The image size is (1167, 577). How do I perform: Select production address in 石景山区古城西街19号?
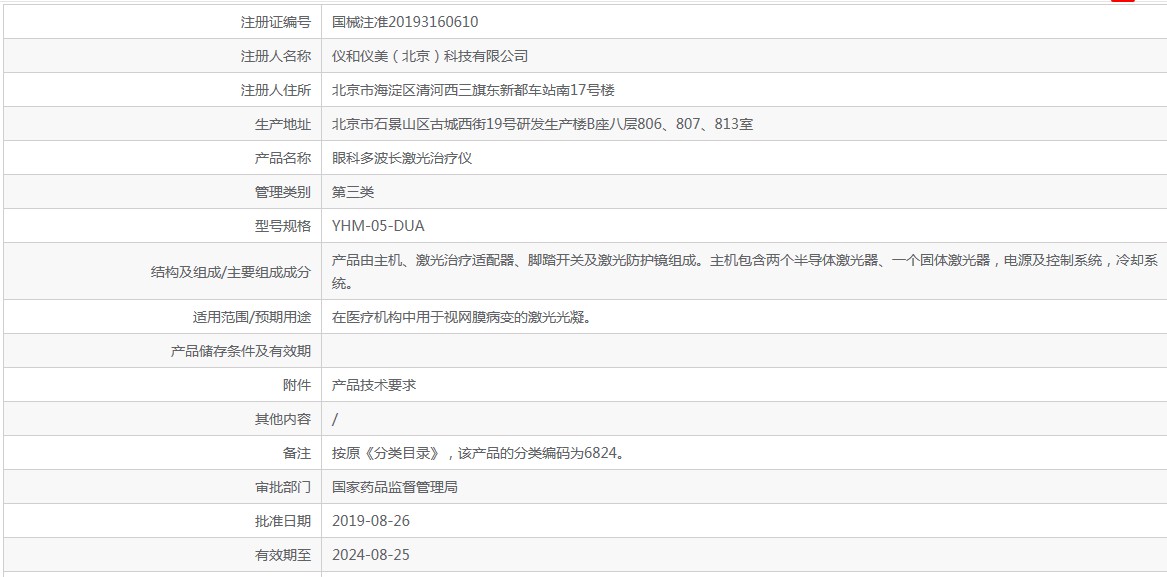click(542, 124)
